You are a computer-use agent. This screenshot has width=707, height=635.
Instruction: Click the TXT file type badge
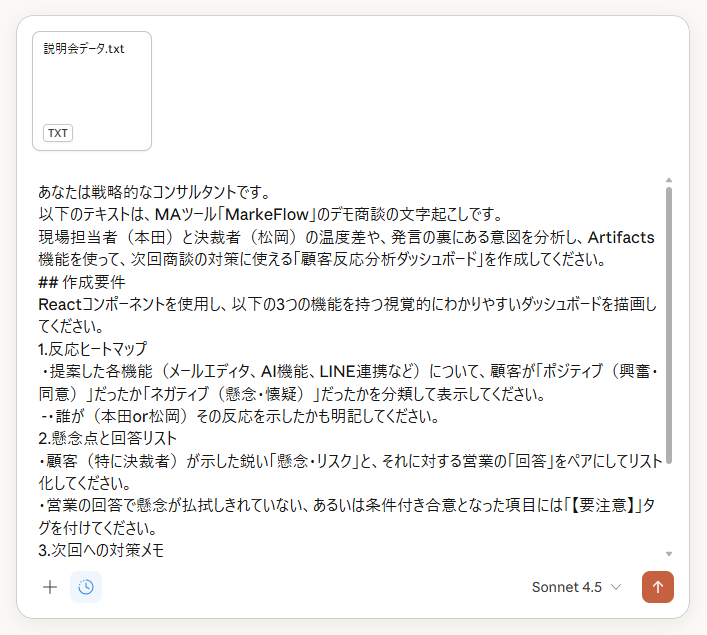point(58,133)
